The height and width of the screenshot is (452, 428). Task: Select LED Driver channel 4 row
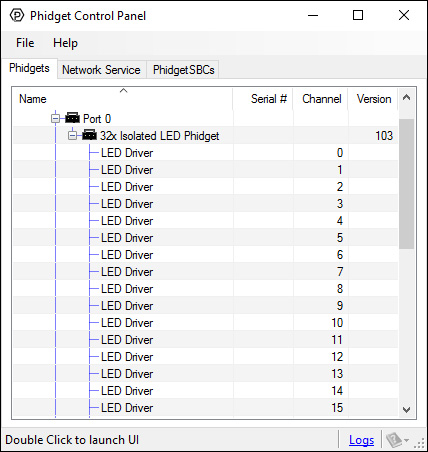206,221
